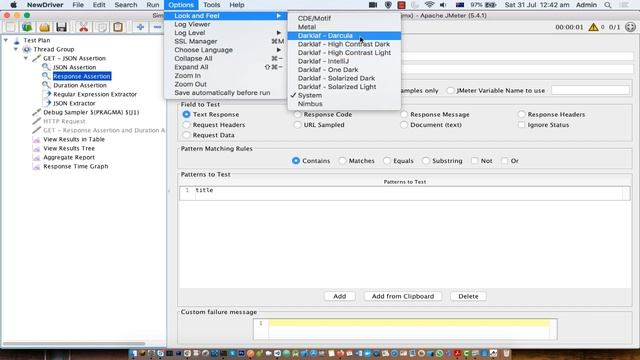The width and height of the screenshot is (640, 360).
Task: Click the Paste clipboard toolbar icon
Action: click(118, 27)
